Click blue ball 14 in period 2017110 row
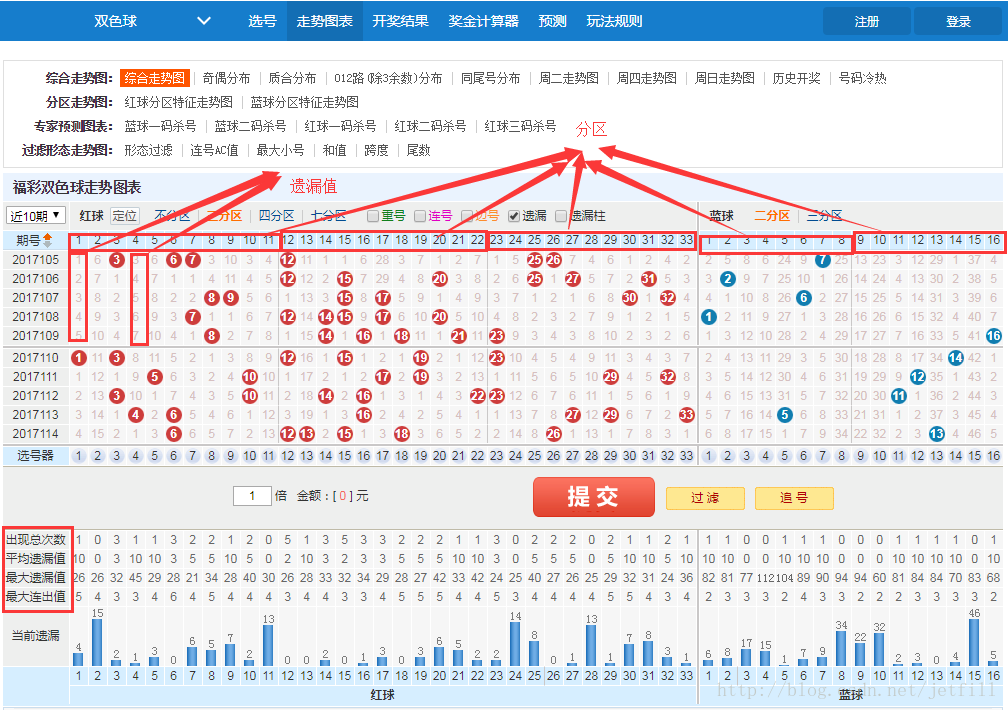The height and width of the screenshot is (710, 1008). (x=955, y=358)
